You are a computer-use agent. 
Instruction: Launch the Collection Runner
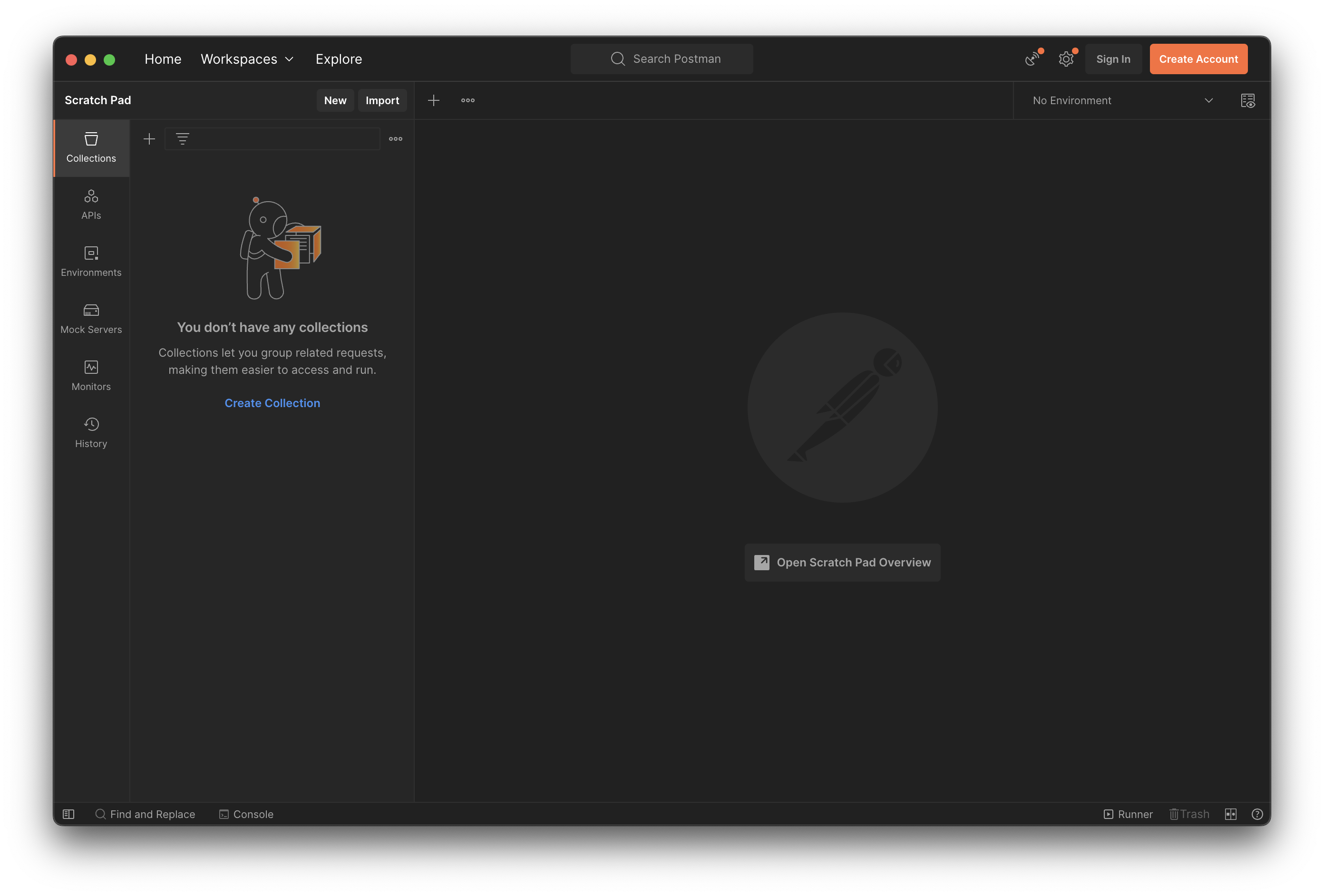click(1129, 814)
